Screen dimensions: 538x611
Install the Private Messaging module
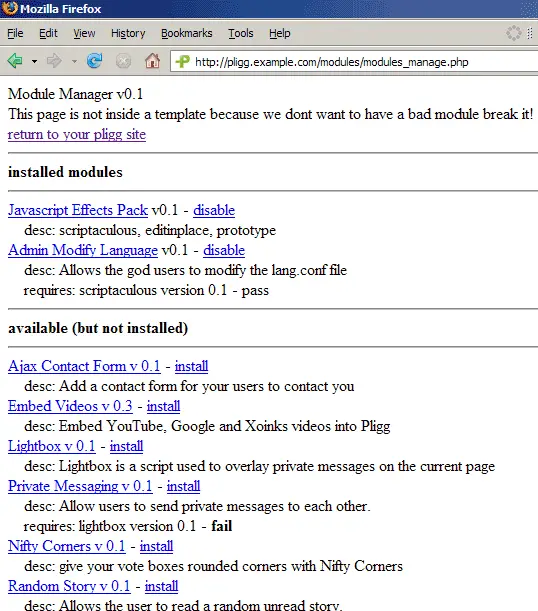[x=183, y=486]
